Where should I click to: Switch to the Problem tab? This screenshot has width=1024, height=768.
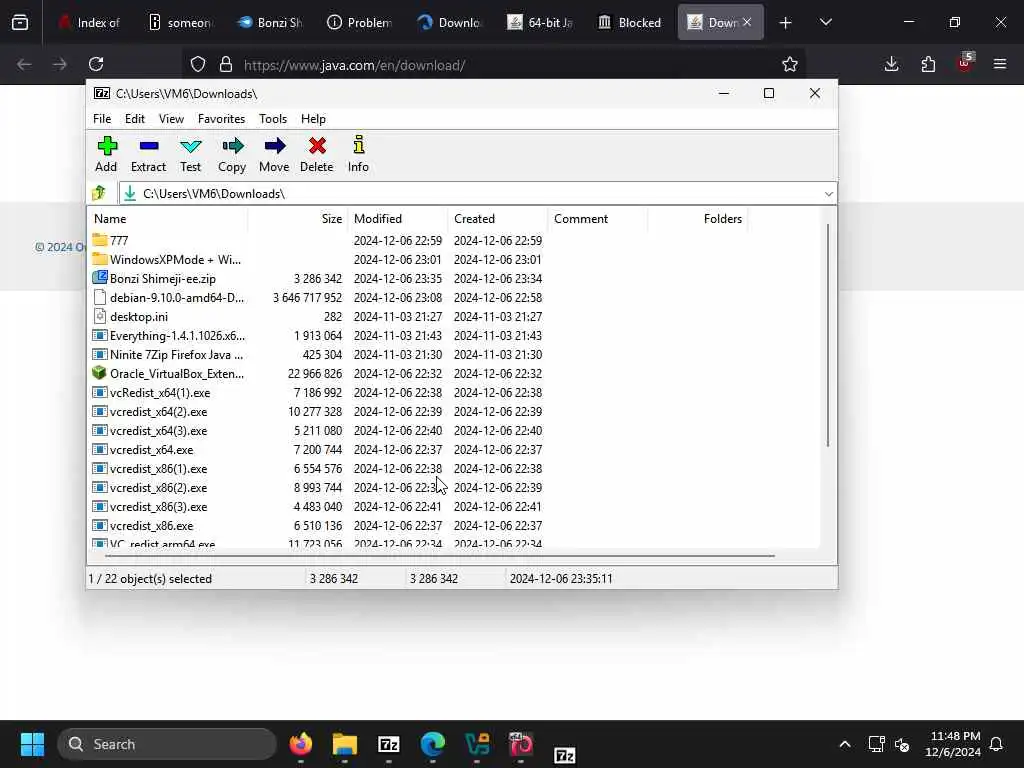360,23
